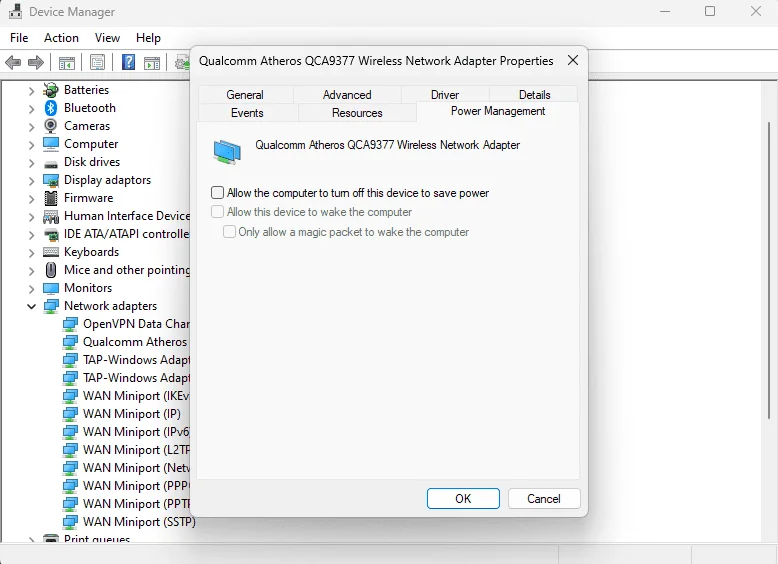The image size is (778, 564).
Task: Click the Cameras webcam icon
Action: pyautogui.click(x=51, y=126)
